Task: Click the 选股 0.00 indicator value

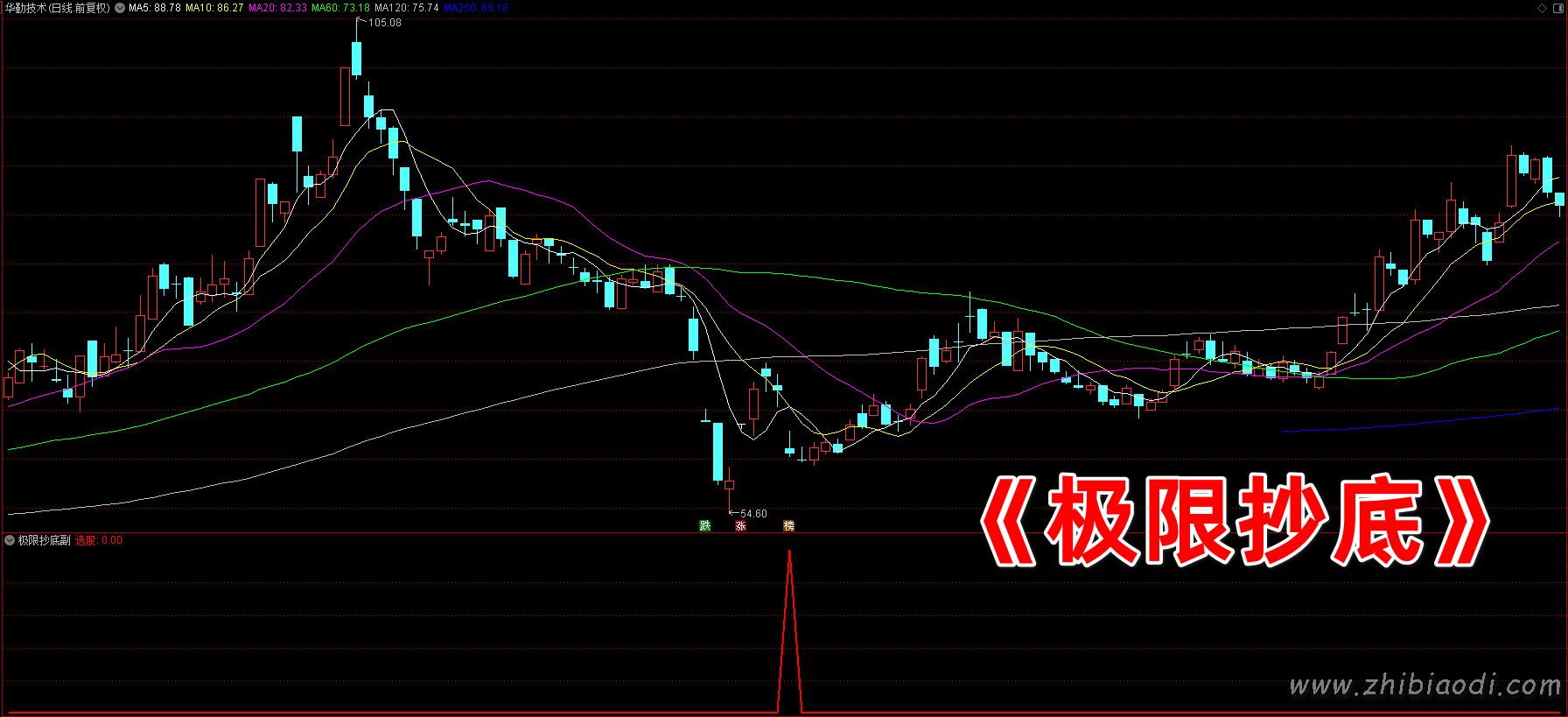Action: coord(99,540)
